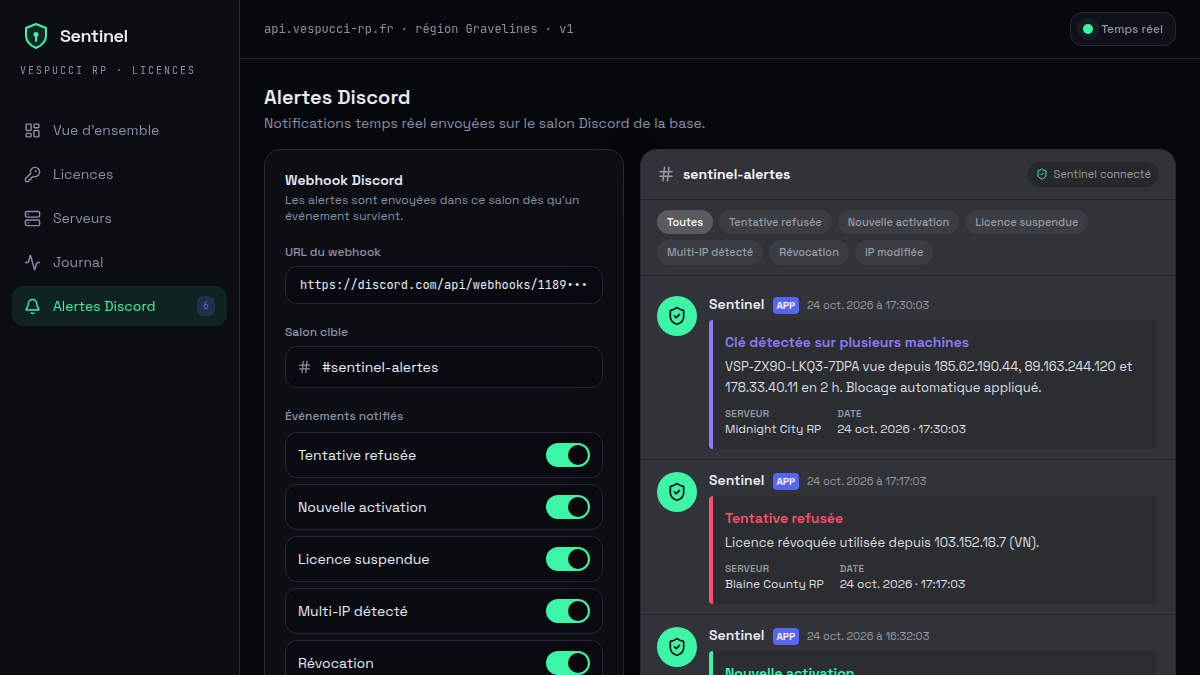Filter alerts by Révocation chip

pyautogui.click(x=809, y=252)
